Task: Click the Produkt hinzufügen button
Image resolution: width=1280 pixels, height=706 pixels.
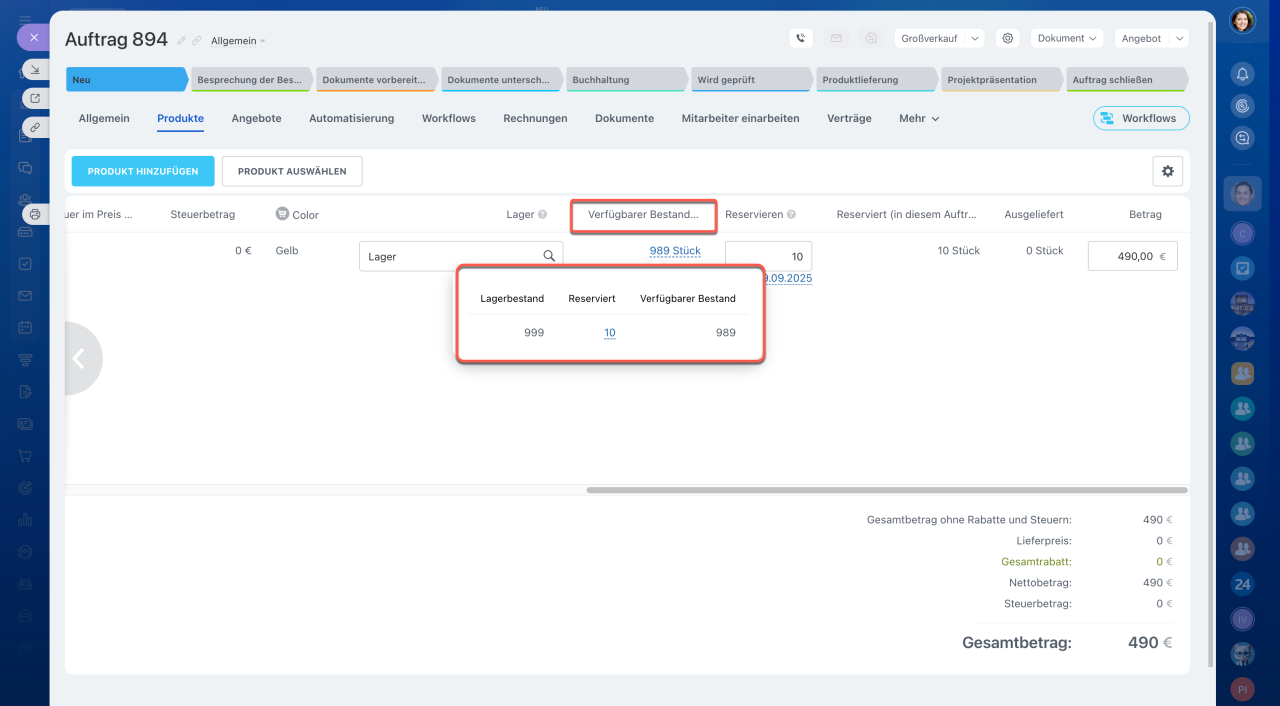Action: point(142,171)
